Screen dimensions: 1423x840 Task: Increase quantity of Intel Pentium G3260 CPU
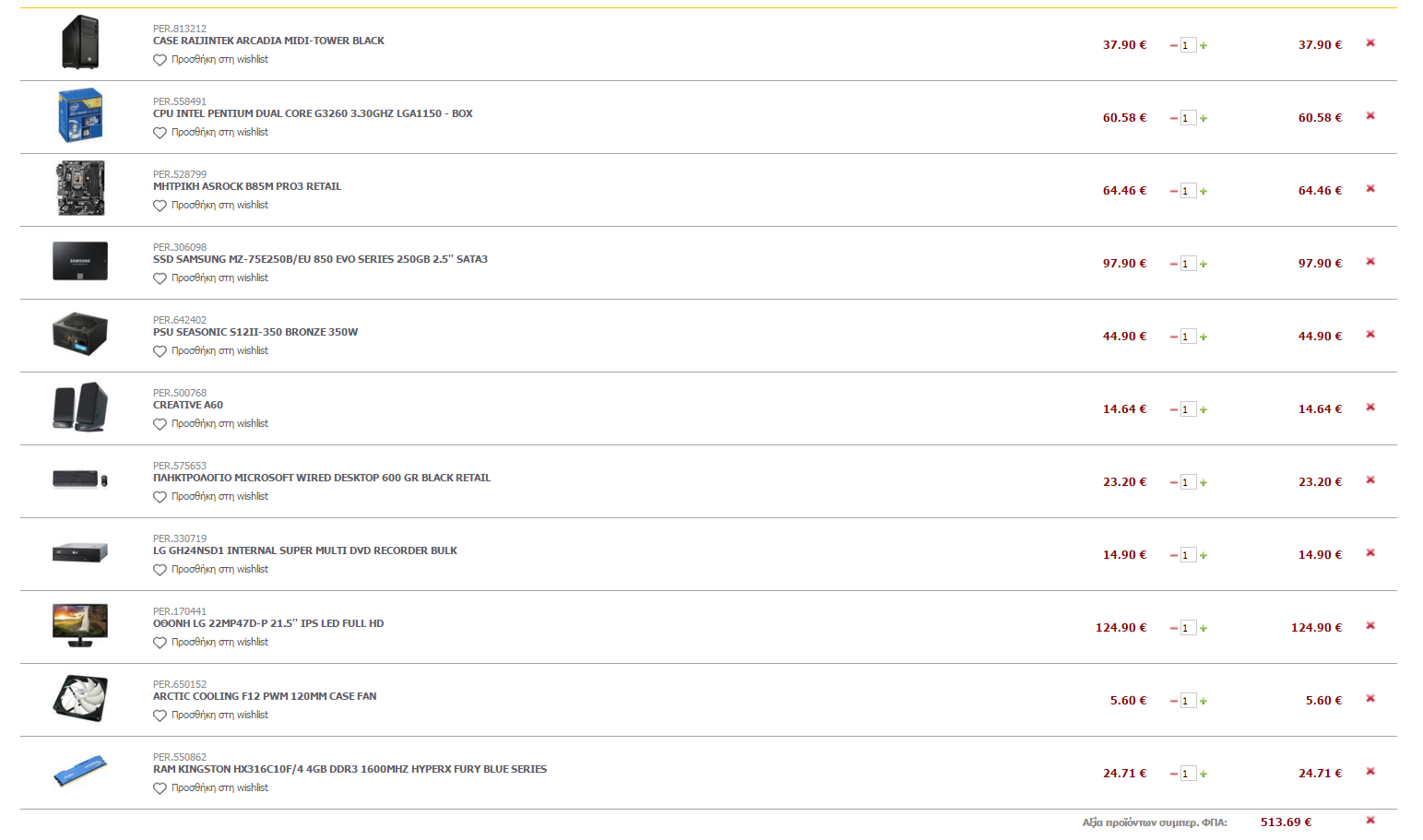[x=1204, y=118]
